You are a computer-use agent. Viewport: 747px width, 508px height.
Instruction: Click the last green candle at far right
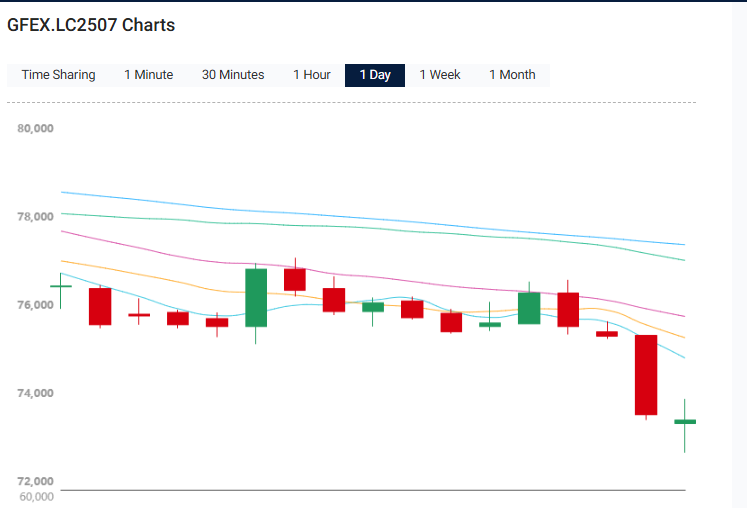(685, 422)
